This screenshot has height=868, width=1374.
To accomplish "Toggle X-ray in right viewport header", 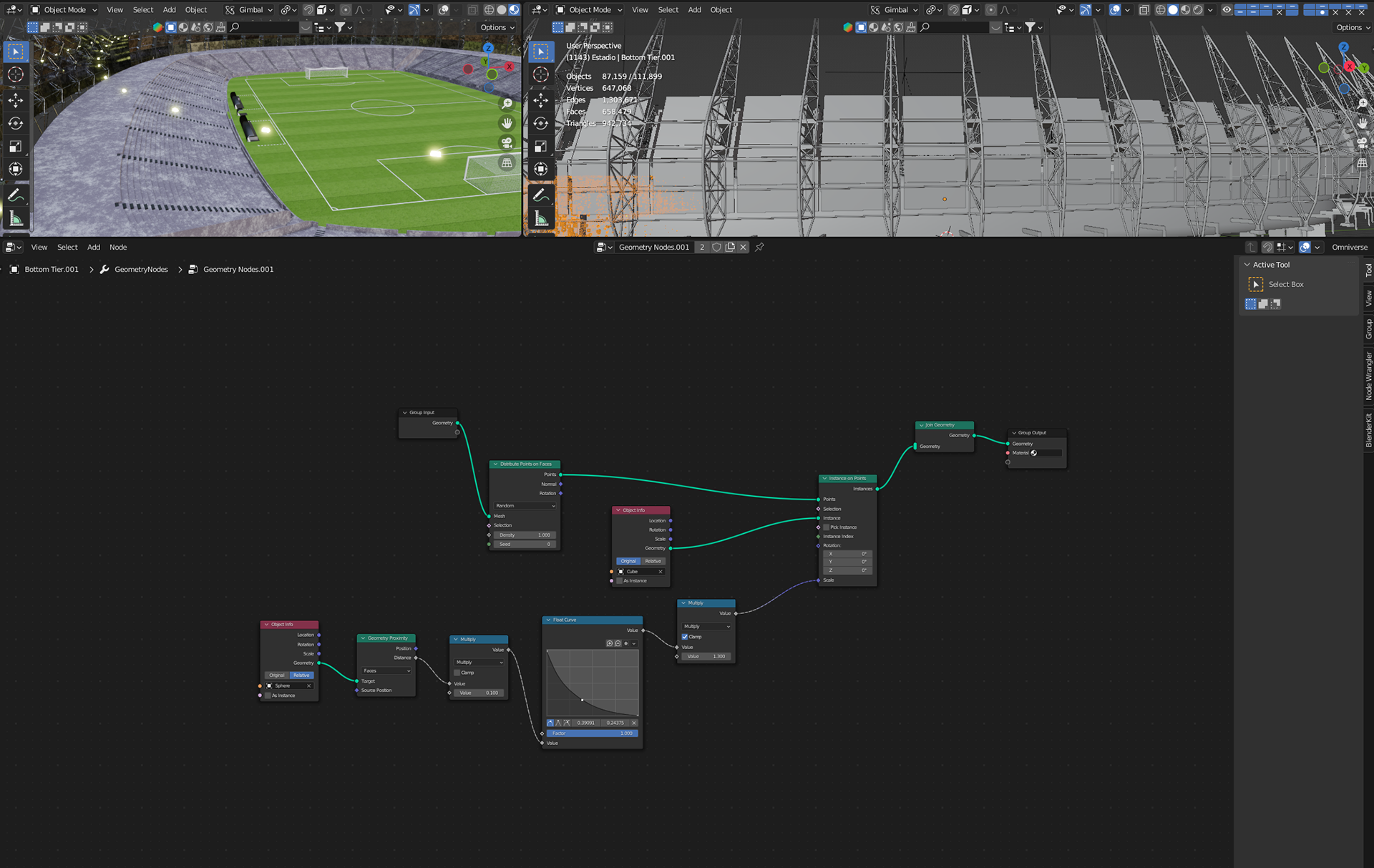I will click(x=1144, y=10).
